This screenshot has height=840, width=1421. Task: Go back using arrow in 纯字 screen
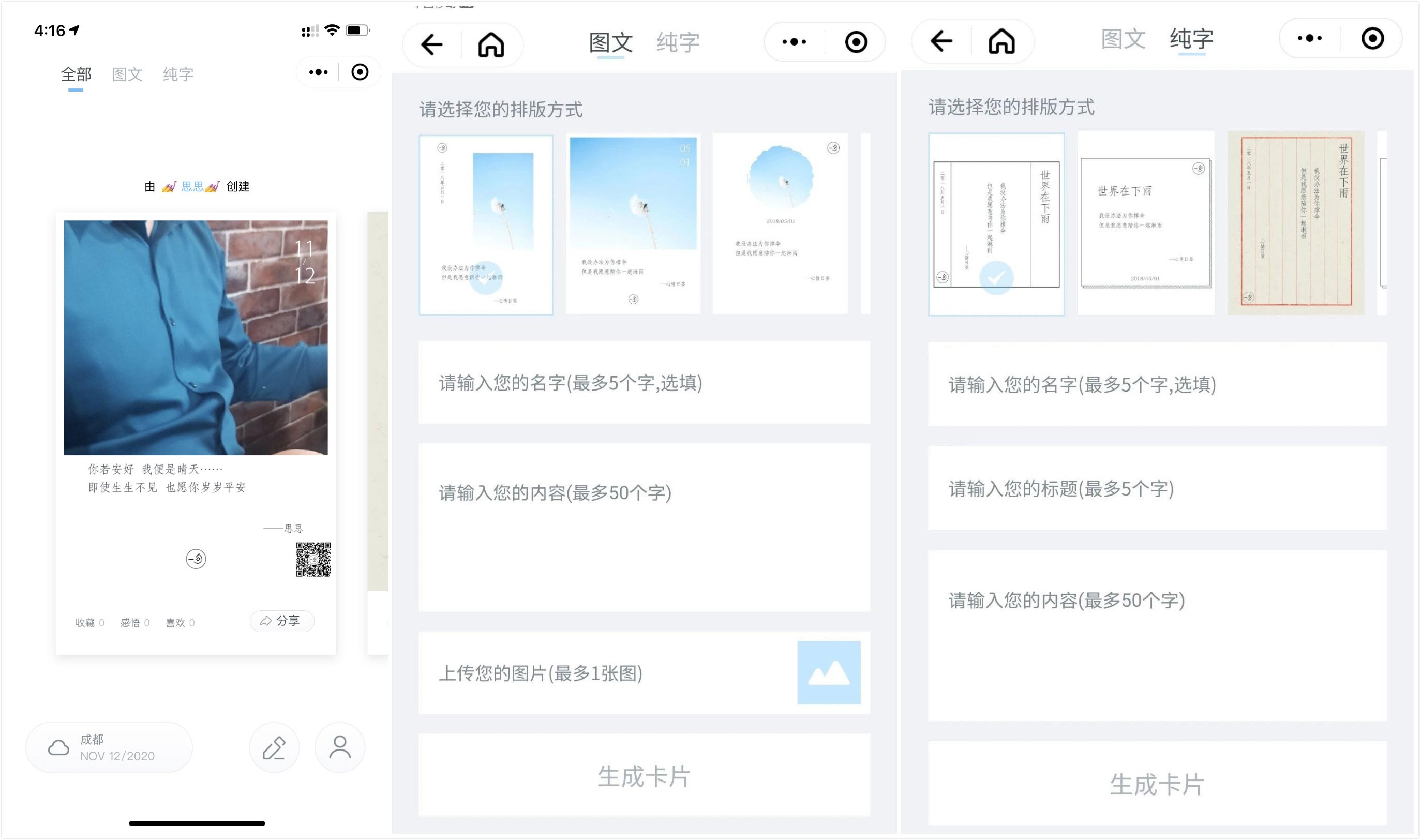point(941,41)
